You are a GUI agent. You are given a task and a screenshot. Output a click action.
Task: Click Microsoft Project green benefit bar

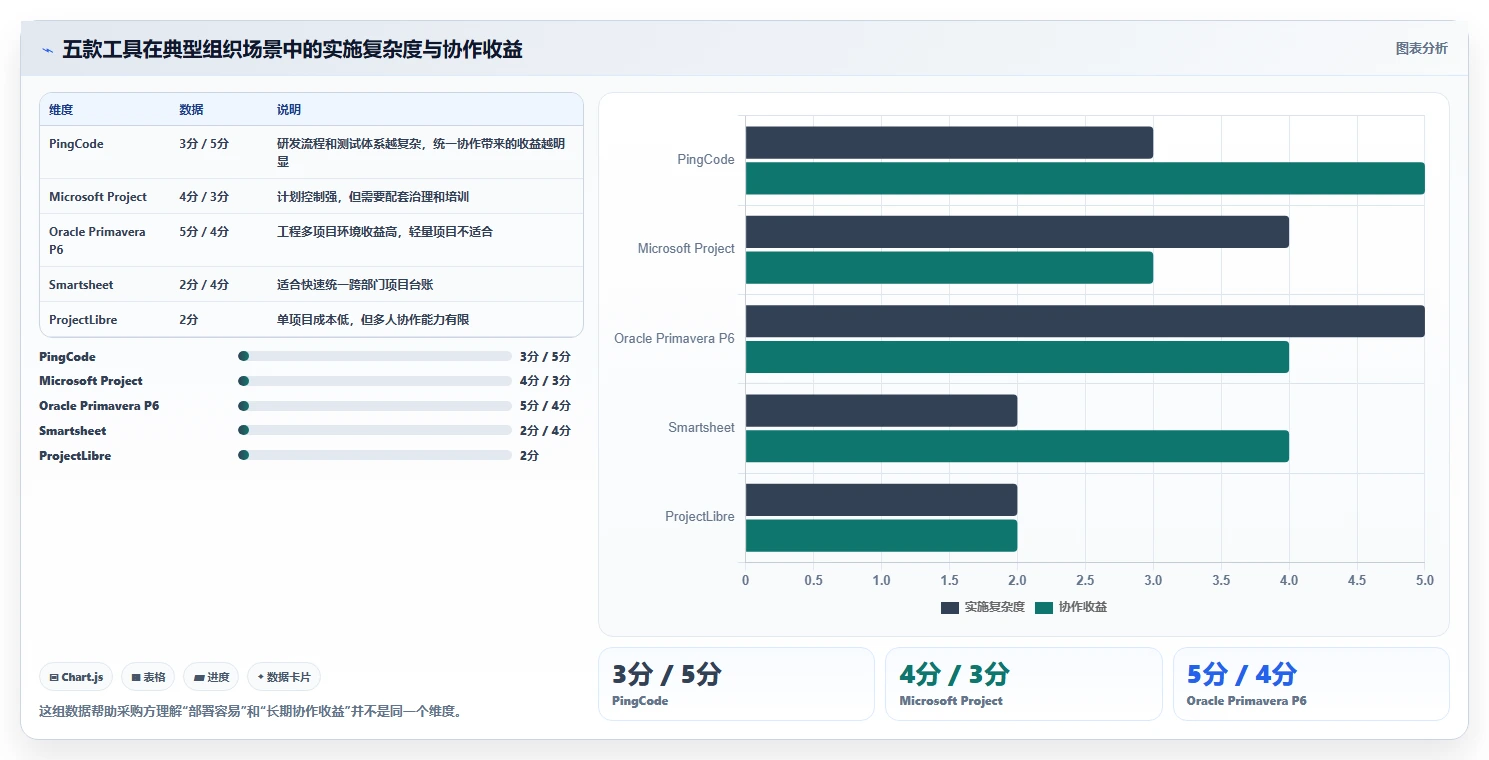949,267
